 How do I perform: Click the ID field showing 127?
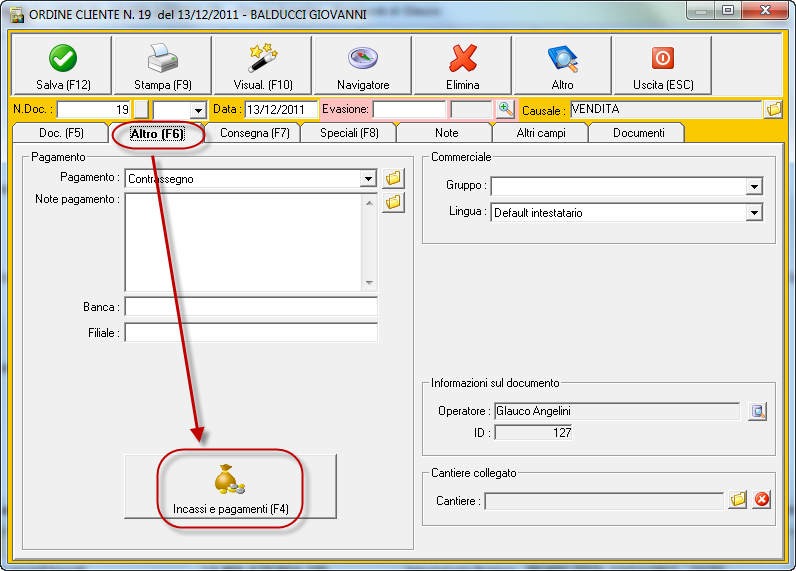[534, 433]
